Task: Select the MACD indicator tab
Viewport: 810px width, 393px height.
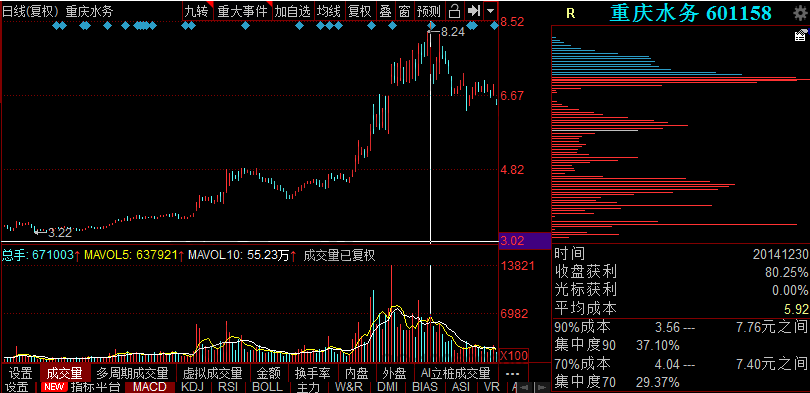Action: (x=150, y=387)
